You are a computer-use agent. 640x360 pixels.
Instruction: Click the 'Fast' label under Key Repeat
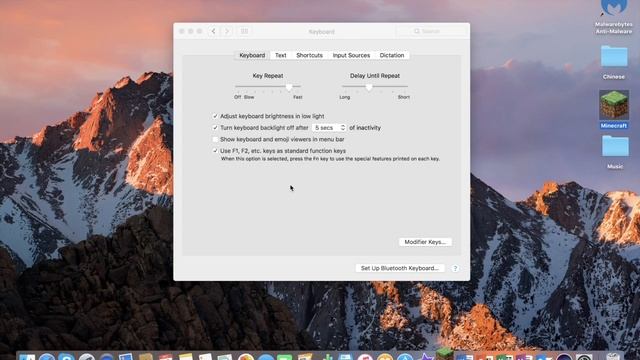tap(298, 97)
